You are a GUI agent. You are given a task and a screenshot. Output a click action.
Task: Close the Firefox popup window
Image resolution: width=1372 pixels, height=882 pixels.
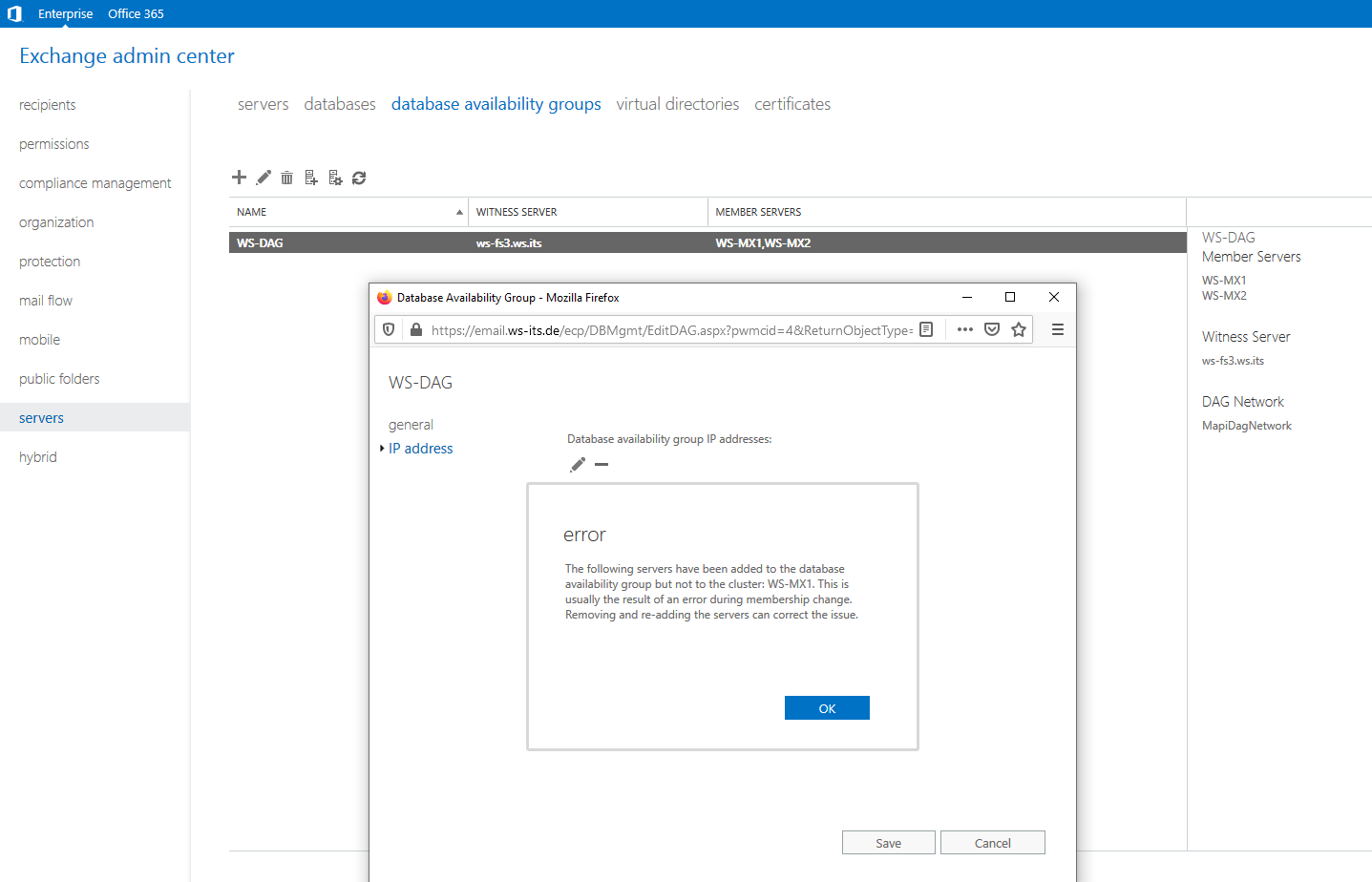[x=1054, y=297]
